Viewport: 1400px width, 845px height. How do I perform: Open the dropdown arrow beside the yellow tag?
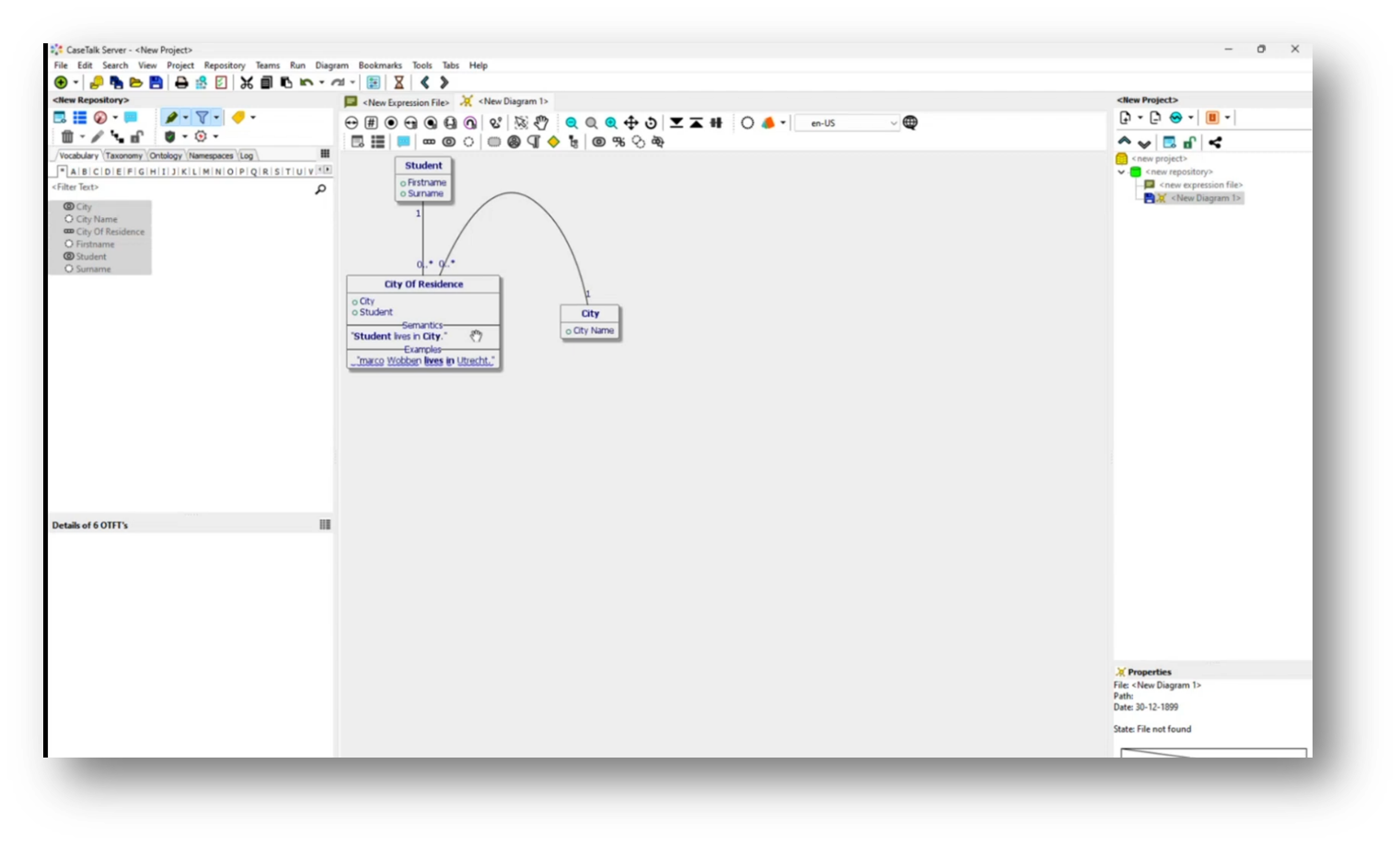click(253, 118)
